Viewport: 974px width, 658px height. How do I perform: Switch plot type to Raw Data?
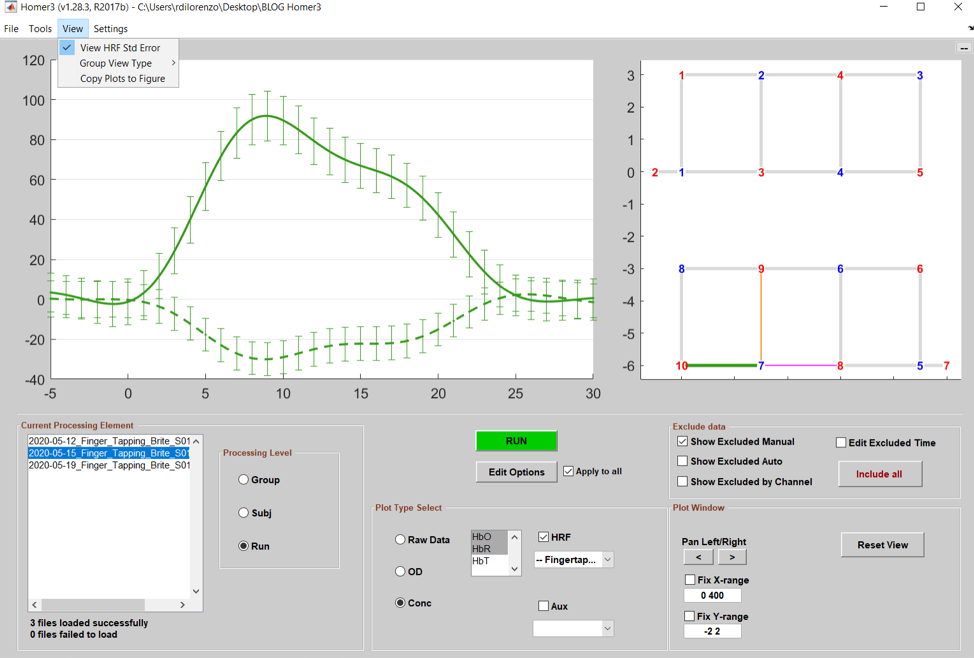[401, 539]
